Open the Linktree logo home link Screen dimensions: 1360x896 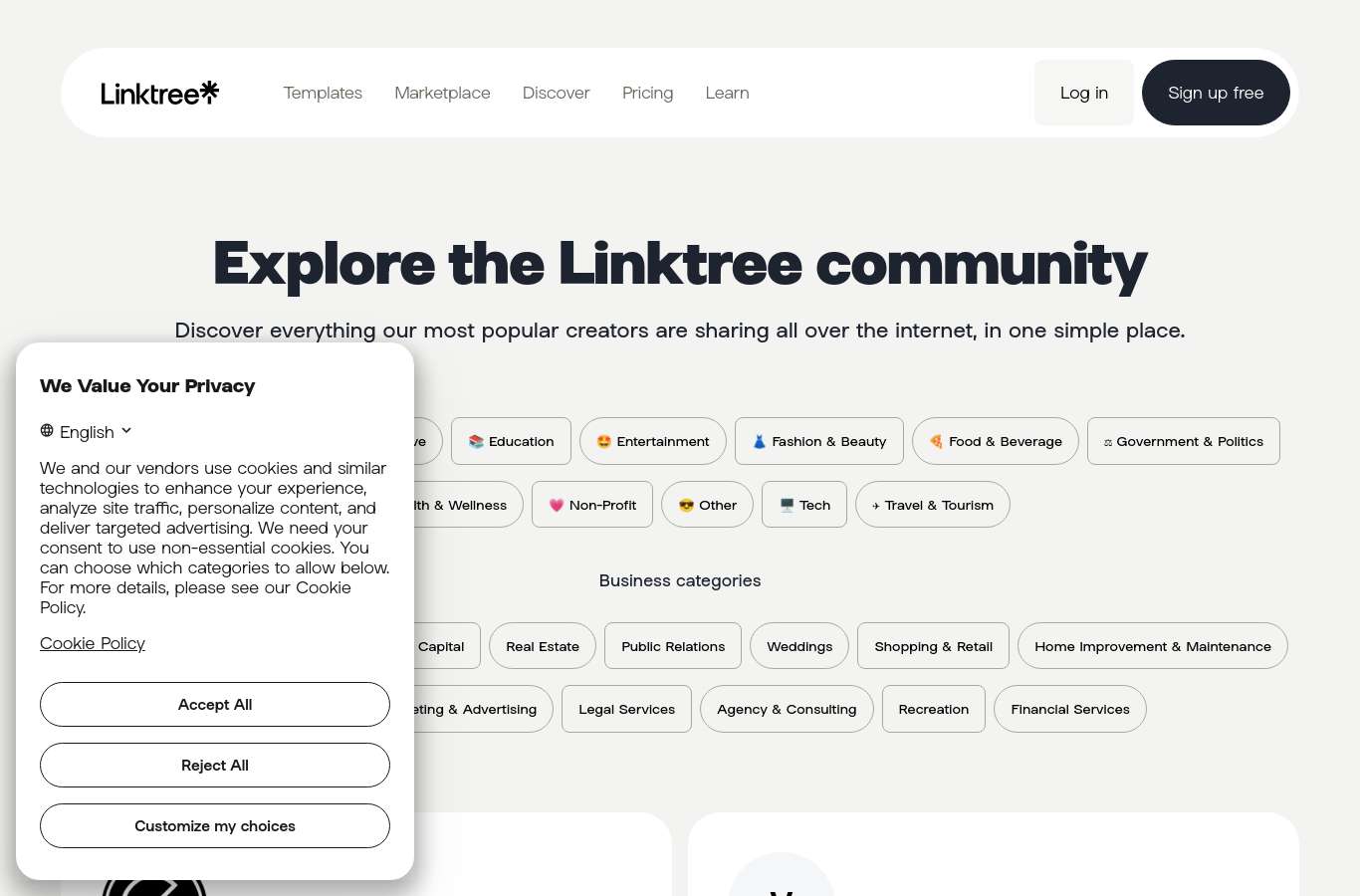159,93
